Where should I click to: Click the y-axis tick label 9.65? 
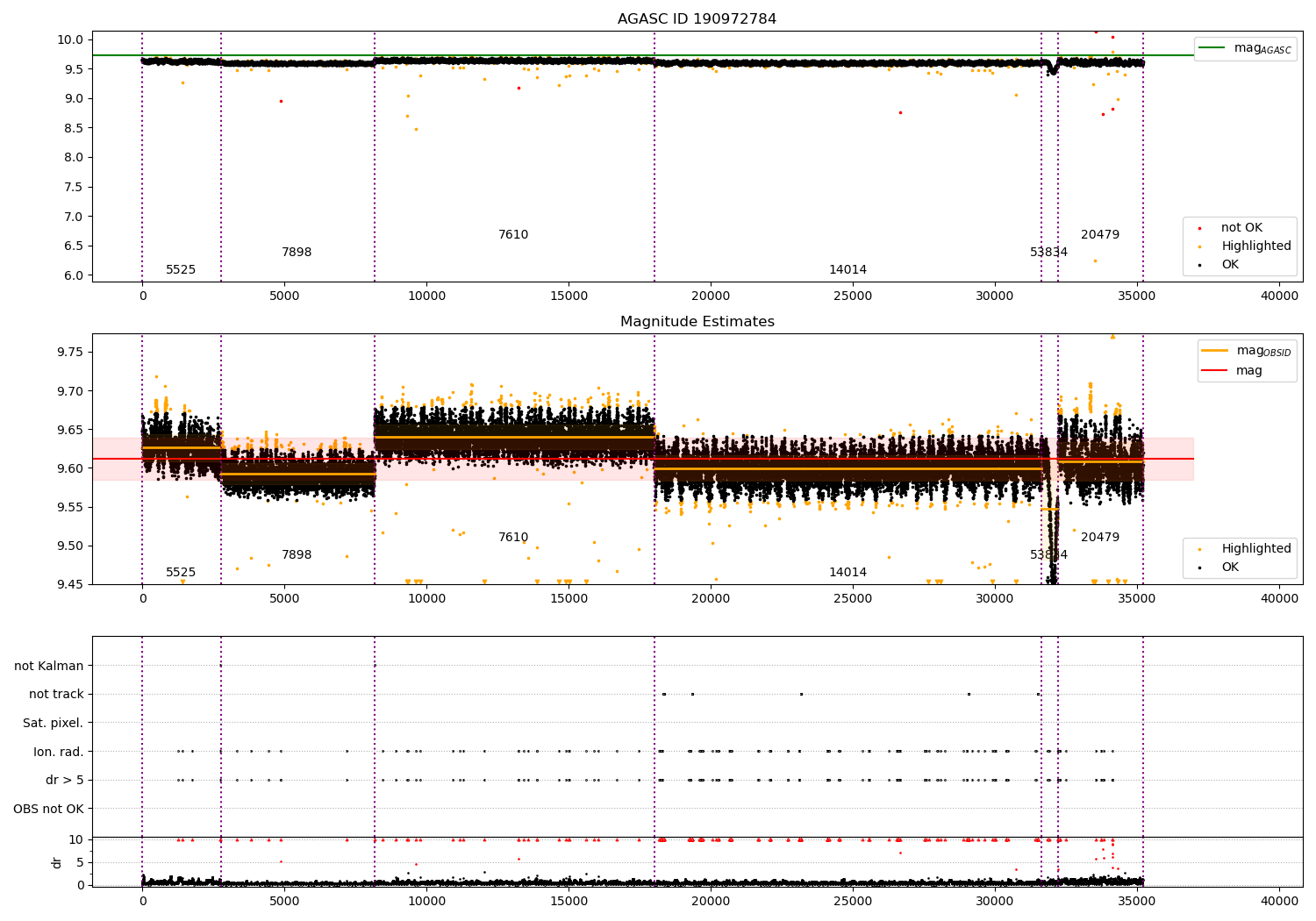point(70,430)
